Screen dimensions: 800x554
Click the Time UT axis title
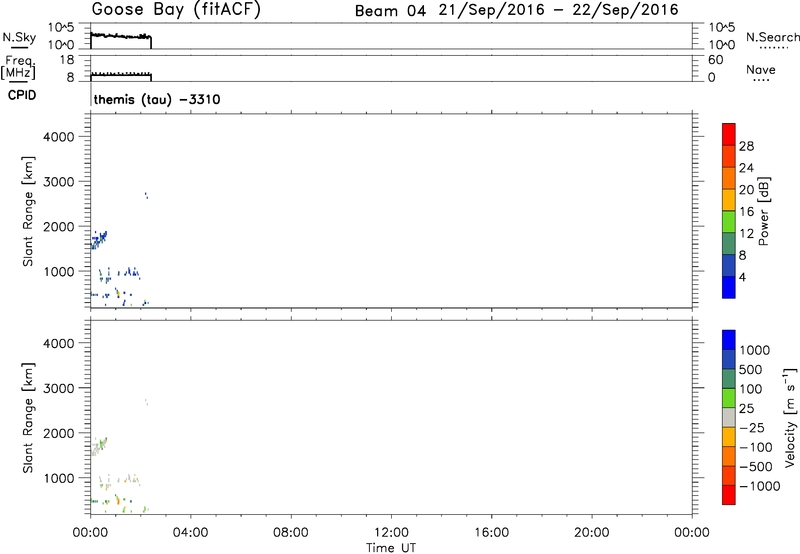tap(391, 548)
